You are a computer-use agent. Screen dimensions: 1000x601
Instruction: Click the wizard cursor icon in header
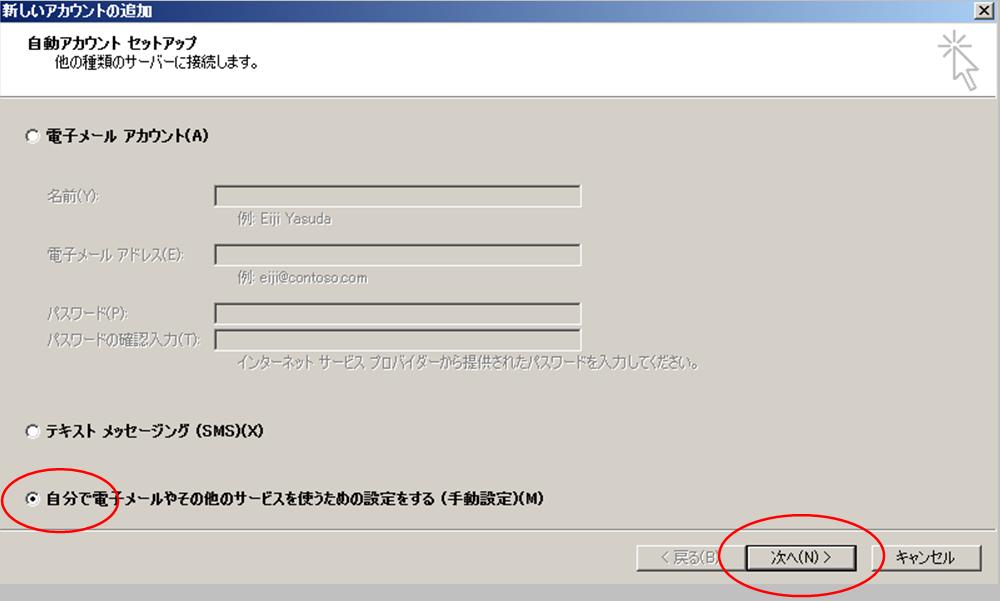pos(958,61)
